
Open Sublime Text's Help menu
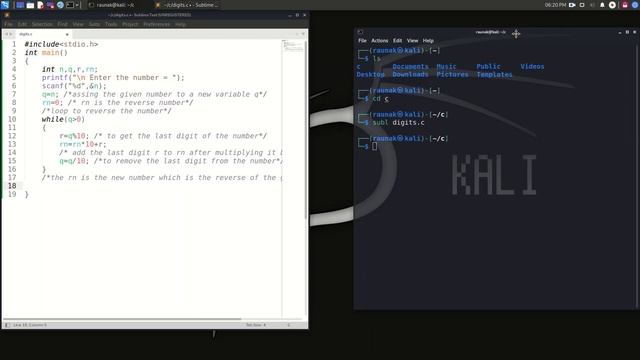coord(180,24)
